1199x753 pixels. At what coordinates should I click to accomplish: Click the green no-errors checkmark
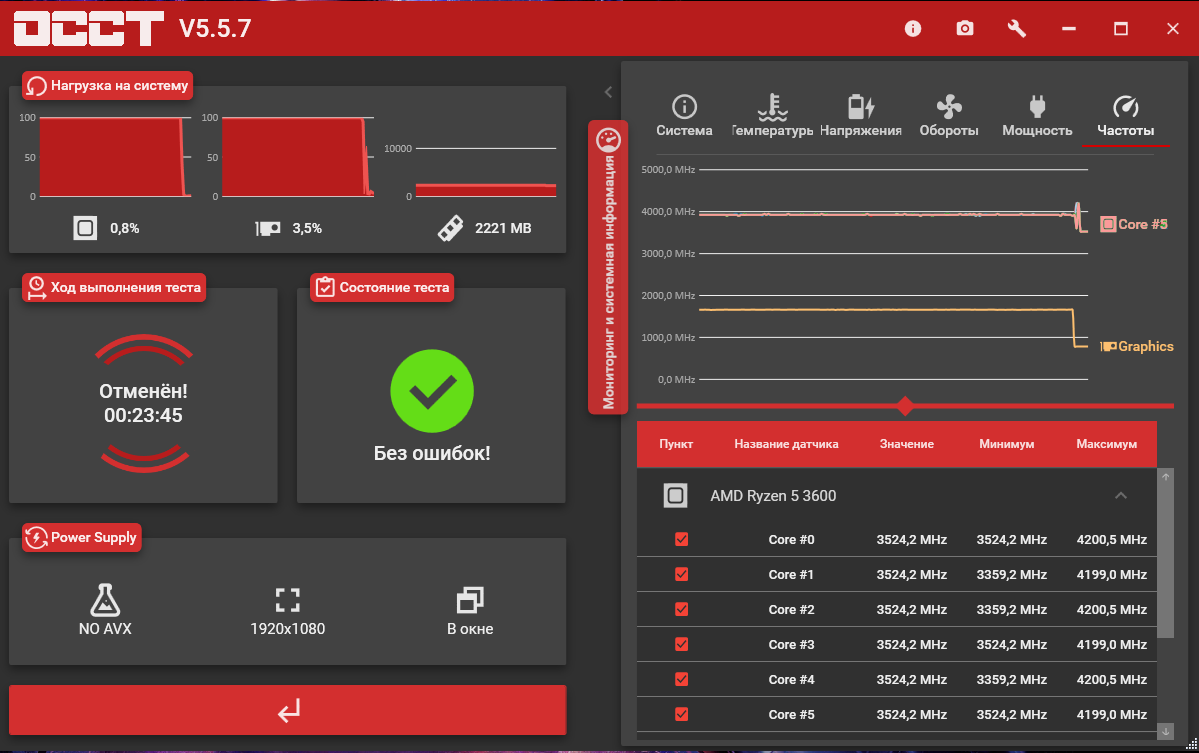(x=432, y=391)
